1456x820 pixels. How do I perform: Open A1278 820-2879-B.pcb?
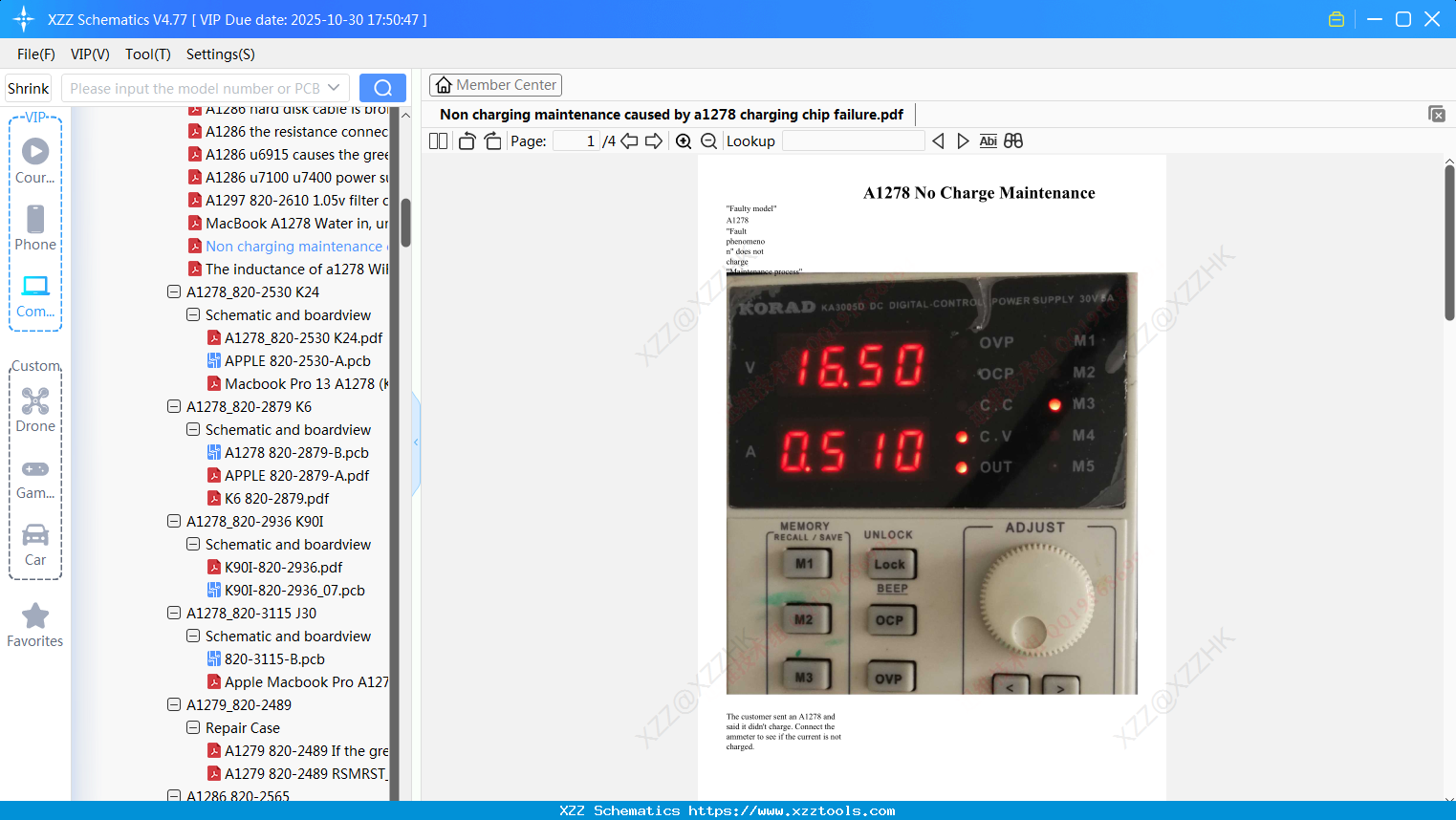click(296, 452)
